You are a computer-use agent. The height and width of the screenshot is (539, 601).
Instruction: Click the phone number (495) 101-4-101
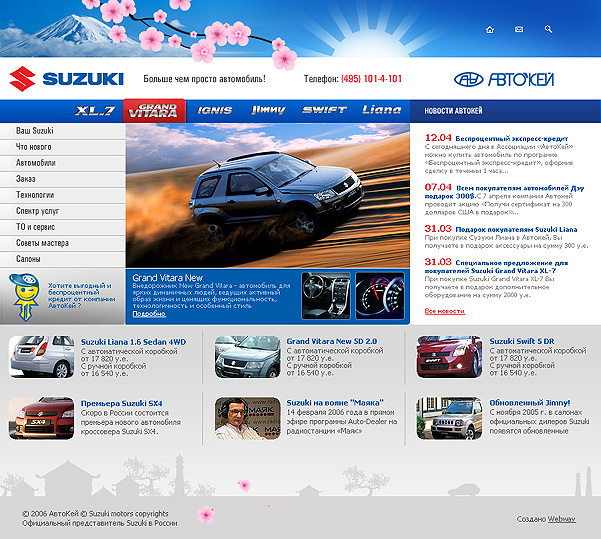(371, 79)
